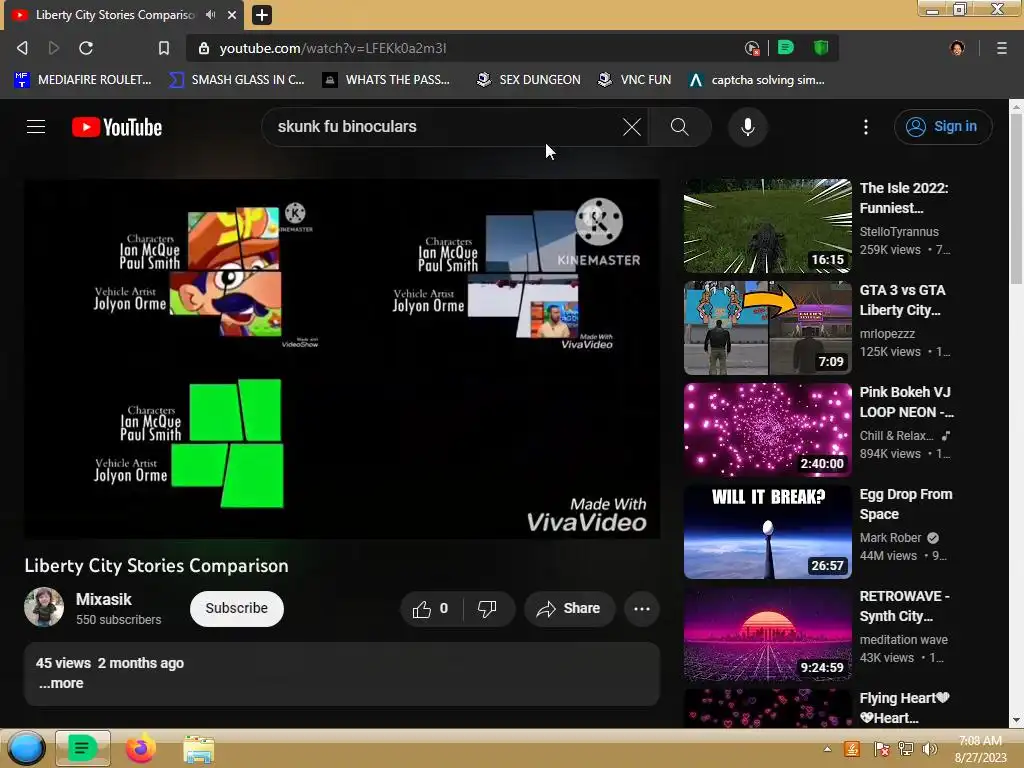The image size is (1024, 768).
Task: Open the RETROWAVE Synth City thumbnail
Action: (x=767, y=634)
